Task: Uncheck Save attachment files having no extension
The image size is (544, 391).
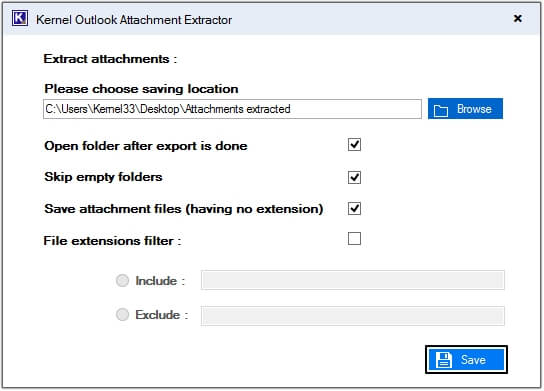Action: (x=354, y=209)
